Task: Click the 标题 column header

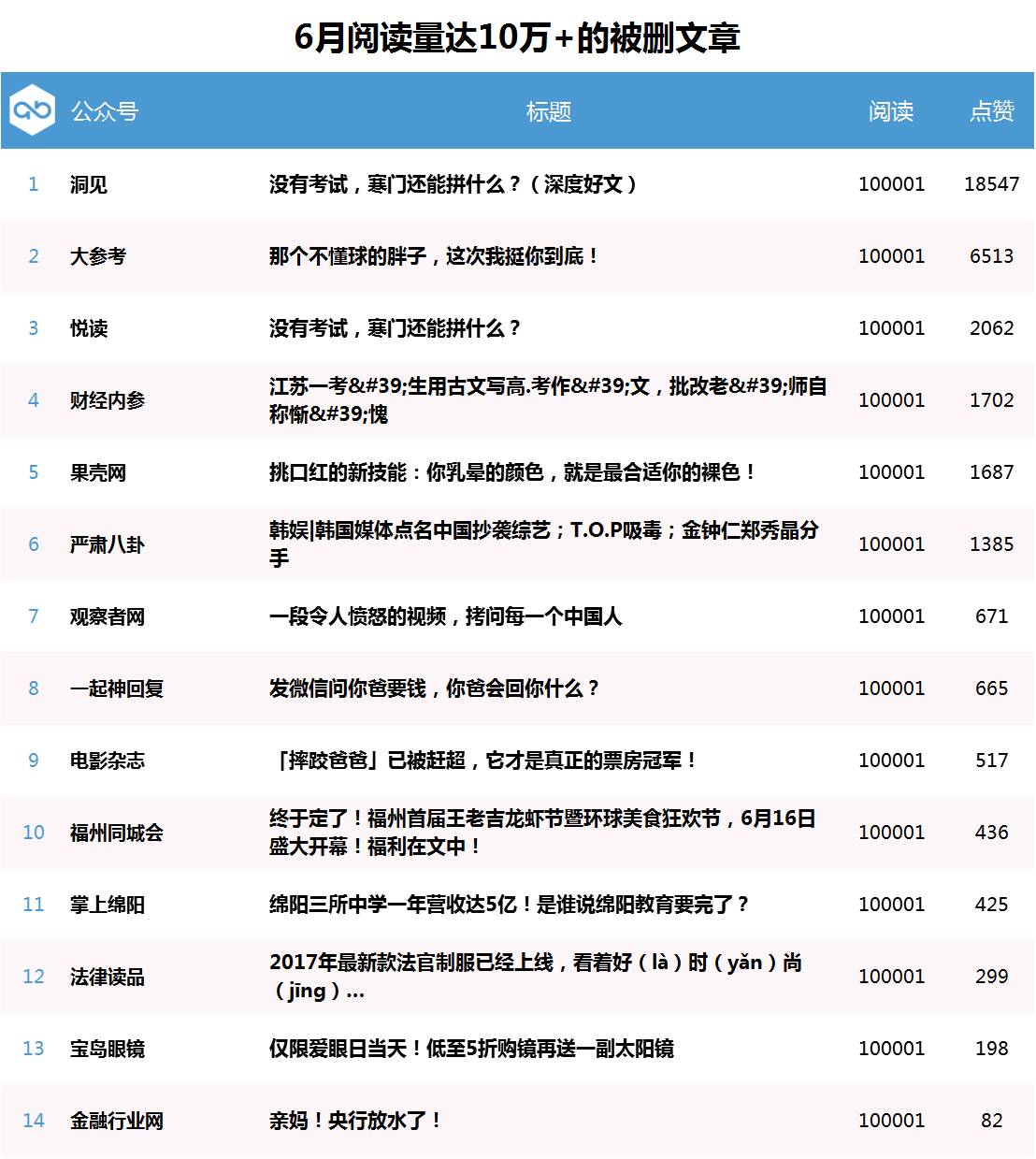Action: [550, 111]
